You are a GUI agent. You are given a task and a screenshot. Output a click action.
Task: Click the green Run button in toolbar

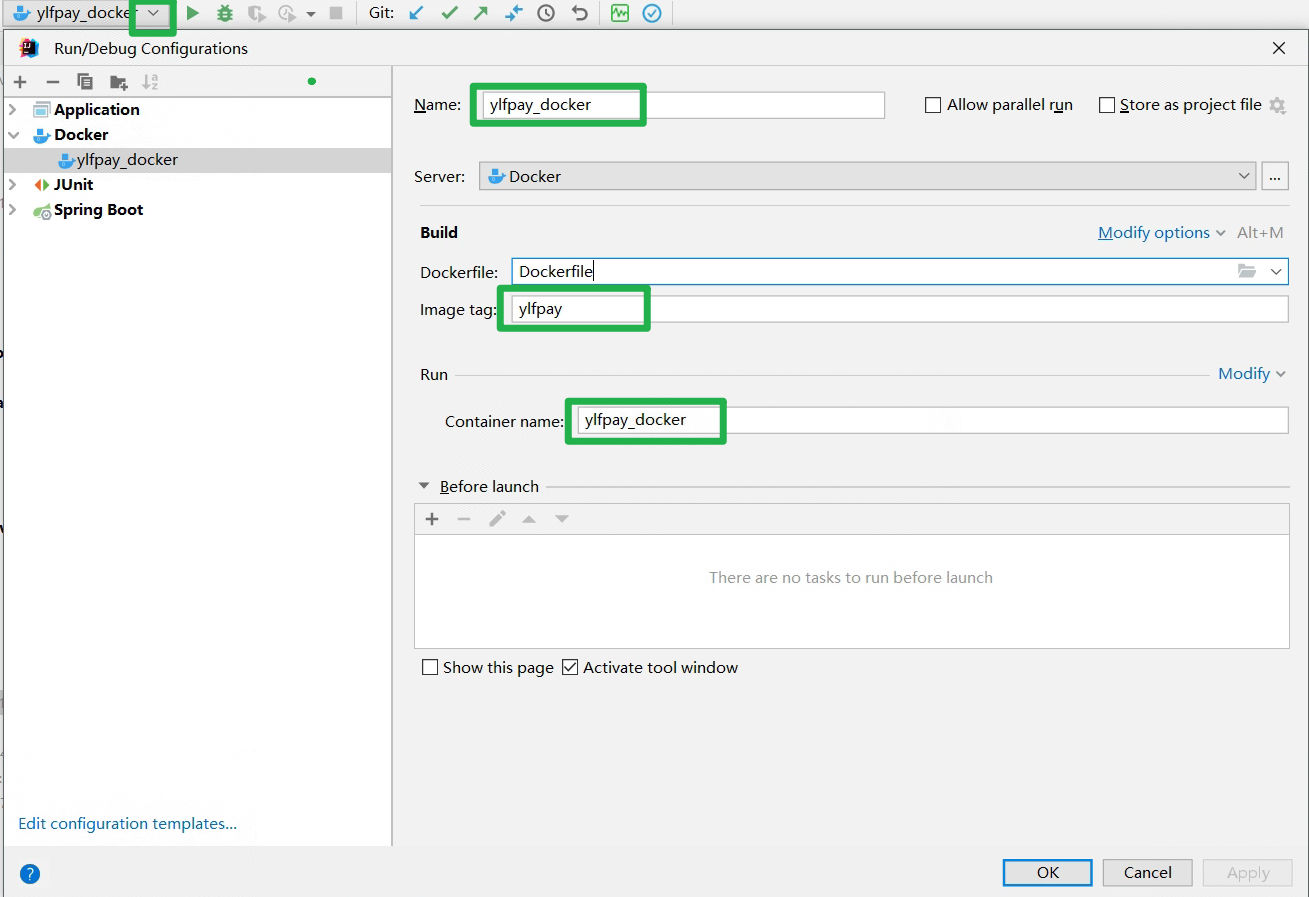193,14
